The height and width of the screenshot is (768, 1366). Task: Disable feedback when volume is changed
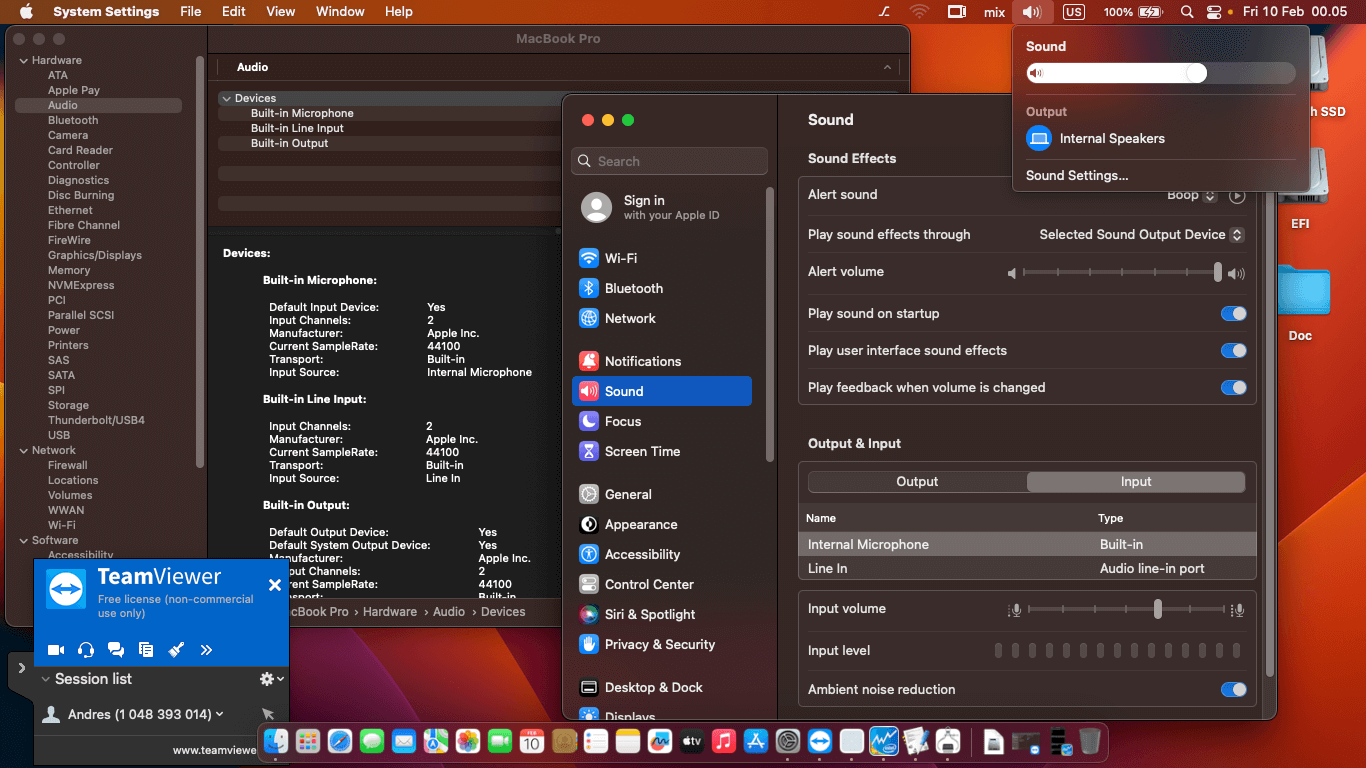[x=1234, y=388]
